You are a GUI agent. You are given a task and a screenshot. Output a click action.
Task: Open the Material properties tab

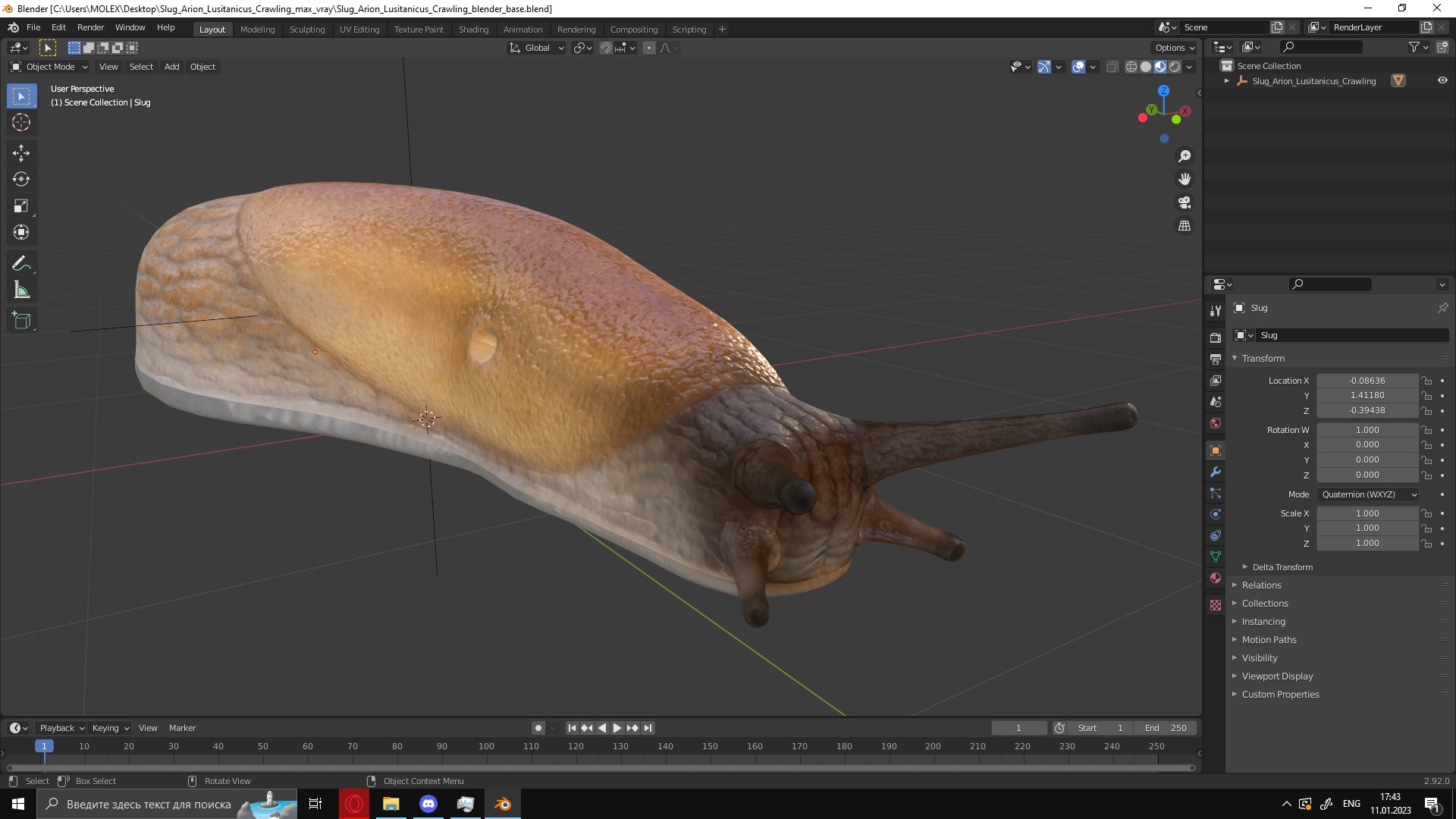[1216, 578]
